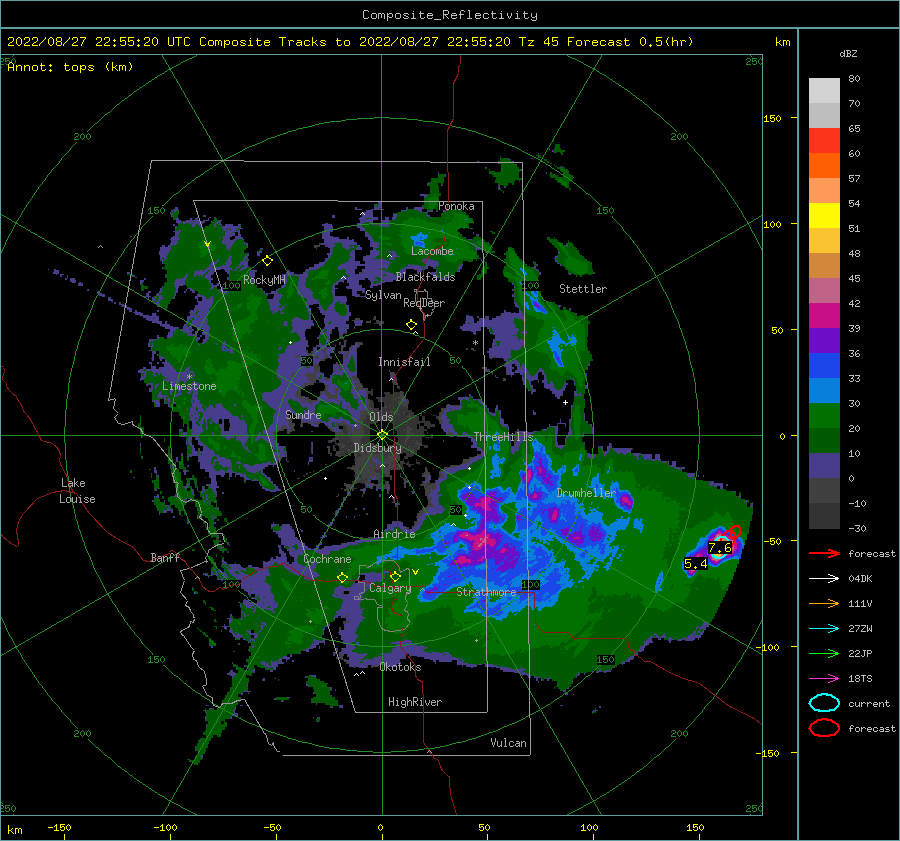This screenshot has width=900, height=841.
Task: Click the Vulcan label
Action: pyautogui.click(x=508, y=743)
